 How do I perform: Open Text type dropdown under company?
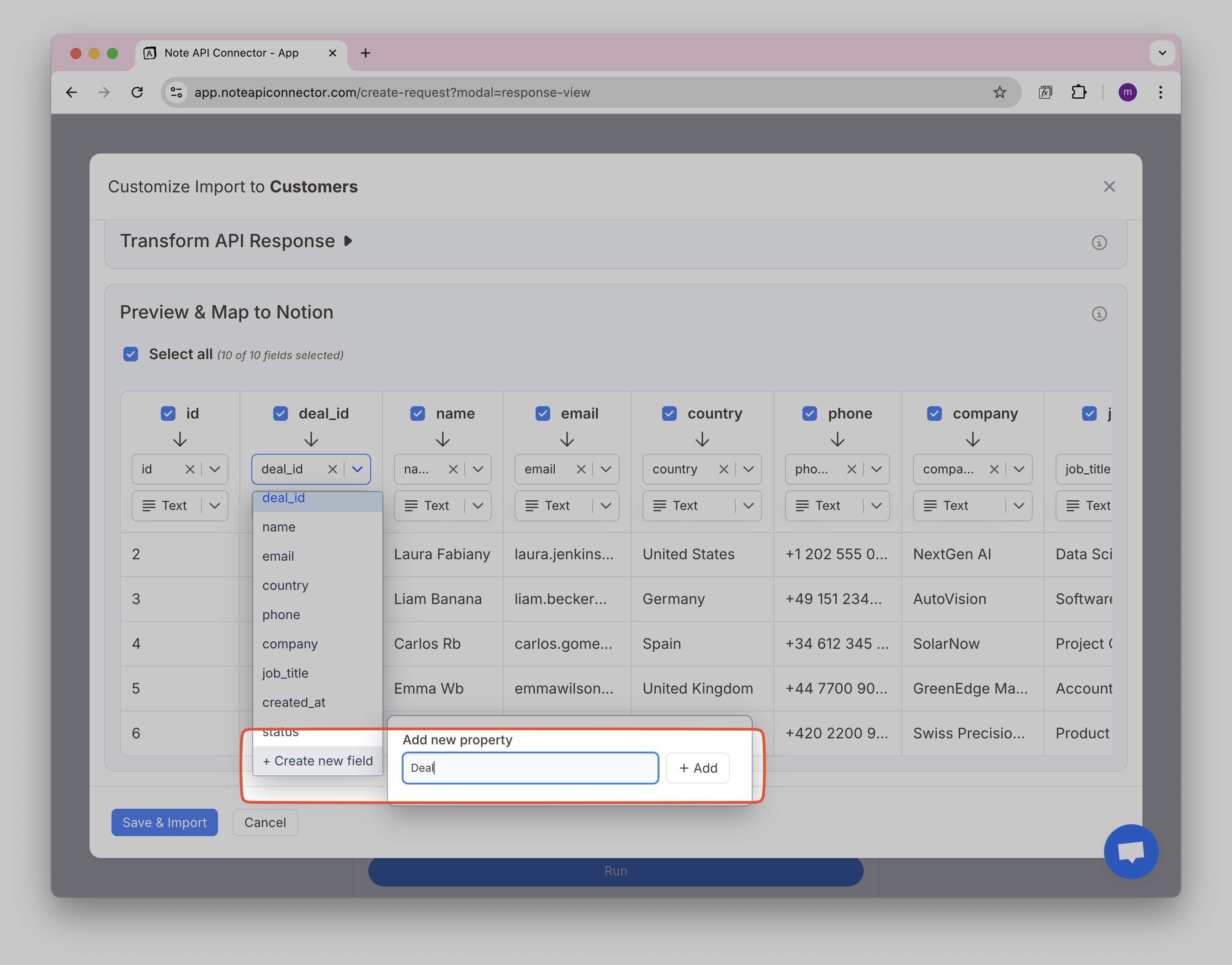(x=1019, y=506)
